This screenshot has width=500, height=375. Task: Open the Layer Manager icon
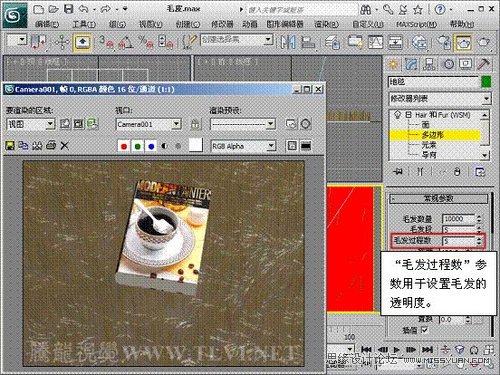coord(332,42)
